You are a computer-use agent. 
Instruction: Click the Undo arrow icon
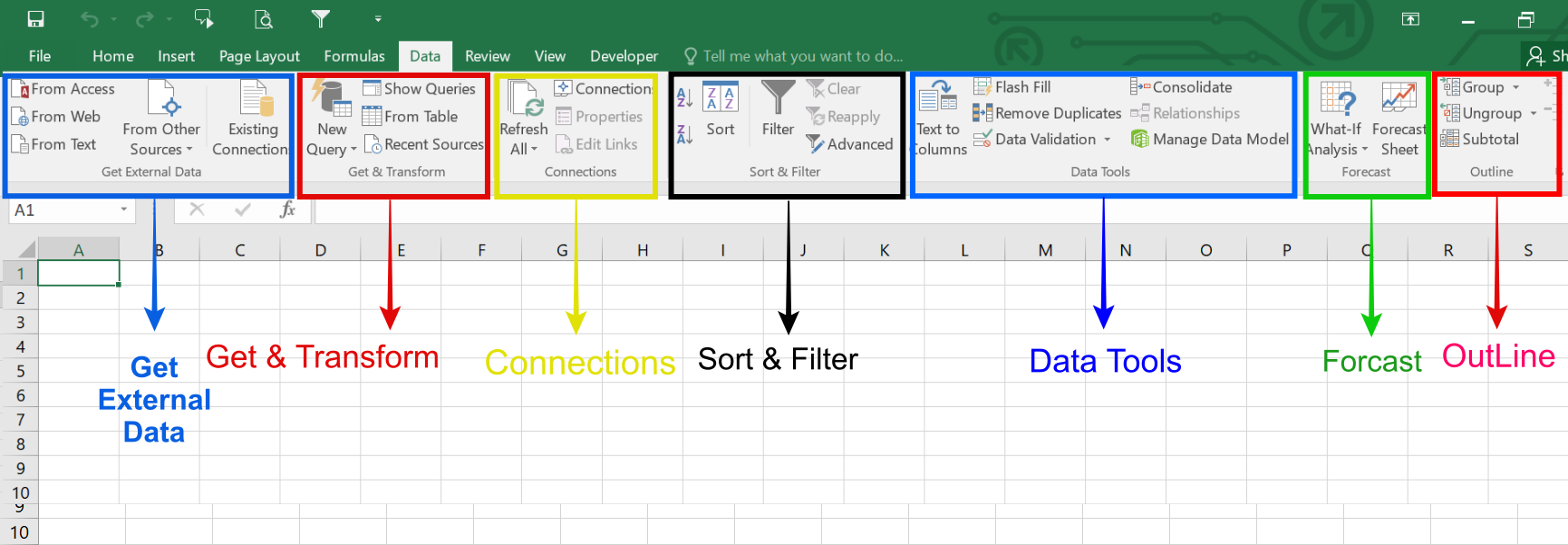(90, 19)
